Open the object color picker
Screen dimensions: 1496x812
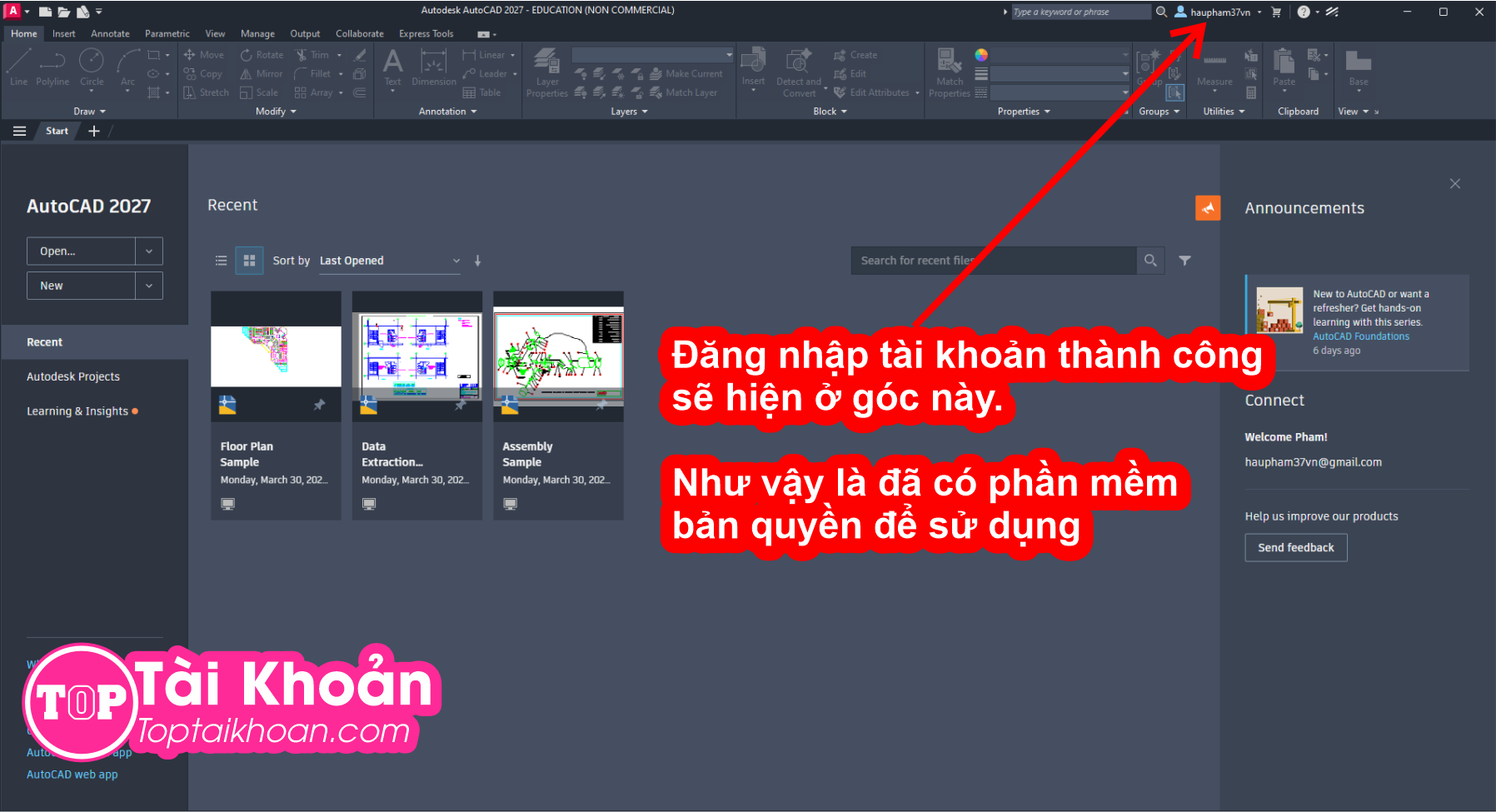981,54
